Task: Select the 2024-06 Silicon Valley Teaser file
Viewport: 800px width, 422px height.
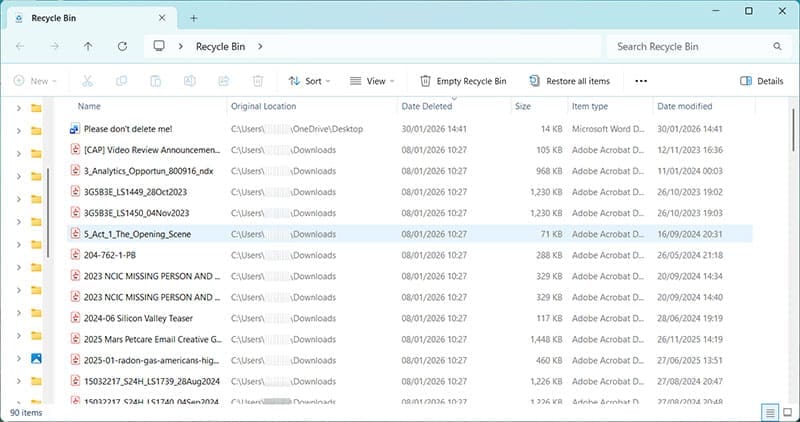Action: click(138, 318)
